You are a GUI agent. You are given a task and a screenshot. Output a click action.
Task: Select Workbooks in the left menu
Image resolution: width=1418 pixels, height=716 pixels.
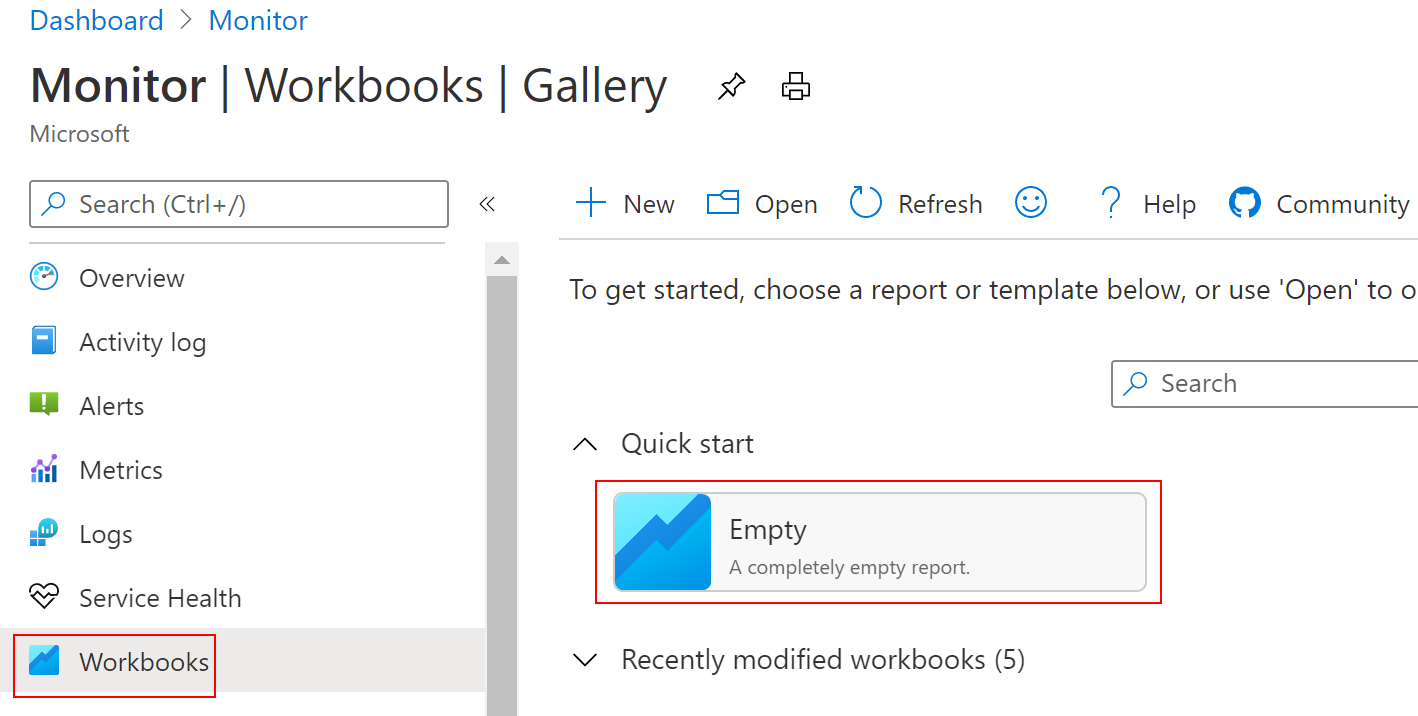click(243, 661)
